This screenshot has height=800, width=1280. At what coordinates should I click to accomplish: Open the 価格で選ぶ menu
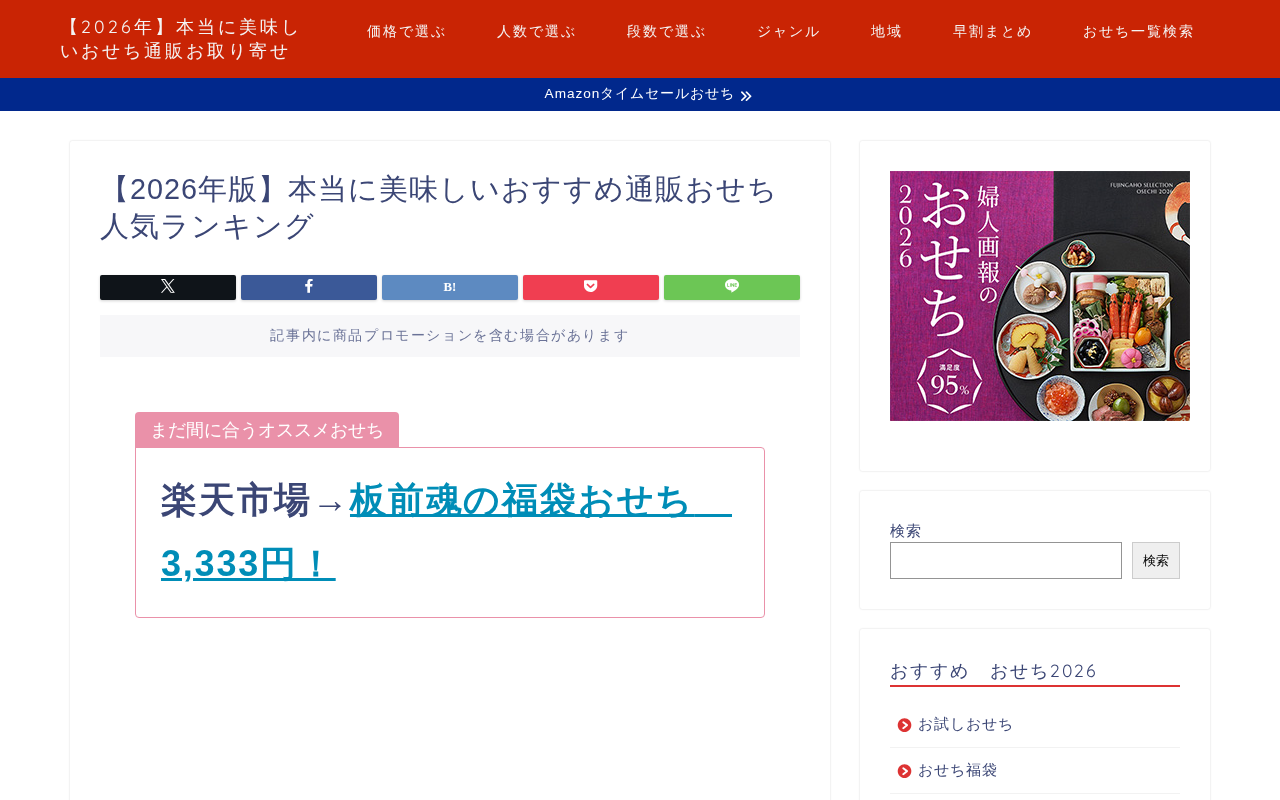pos(406,32)
